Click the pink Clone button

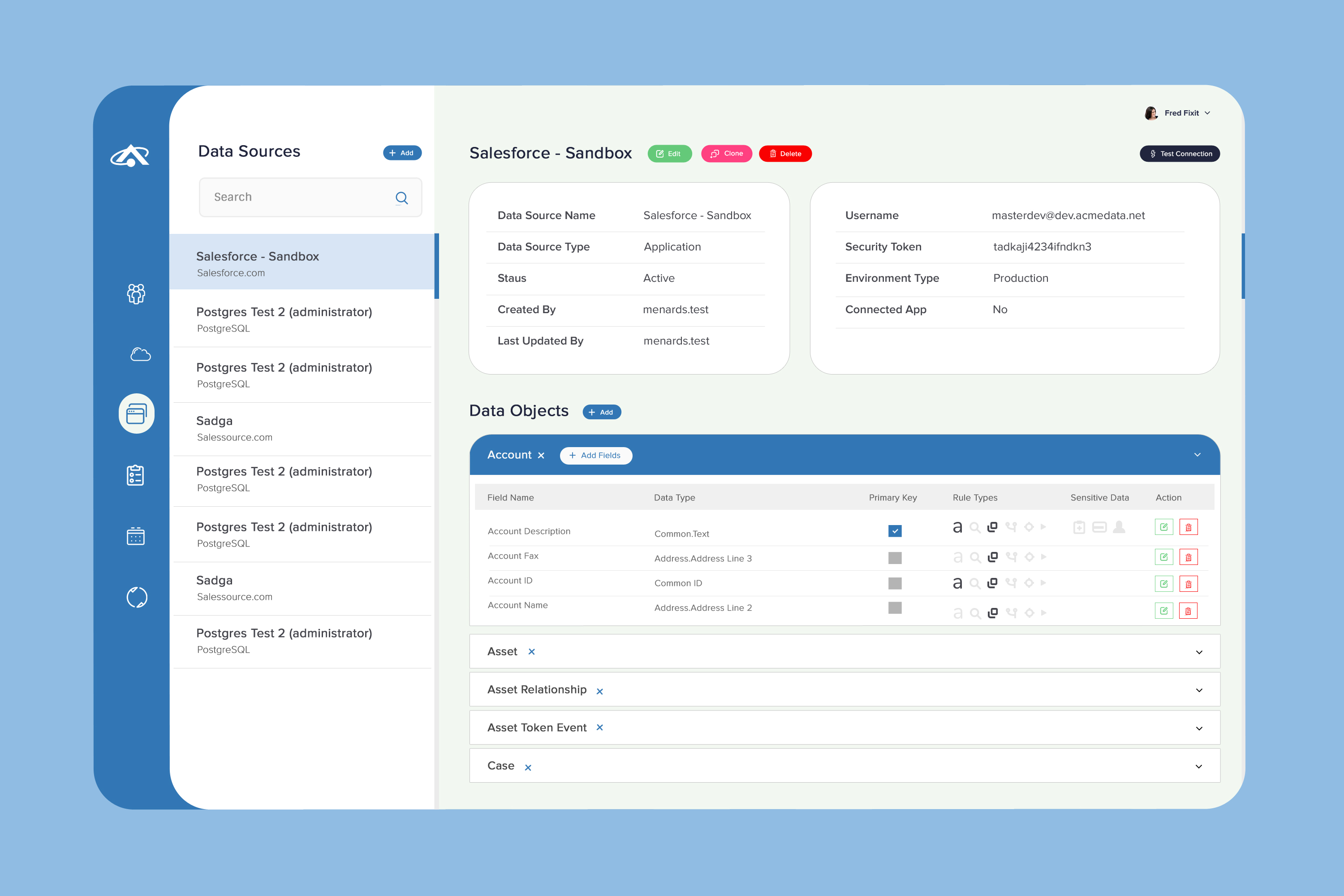726,154
